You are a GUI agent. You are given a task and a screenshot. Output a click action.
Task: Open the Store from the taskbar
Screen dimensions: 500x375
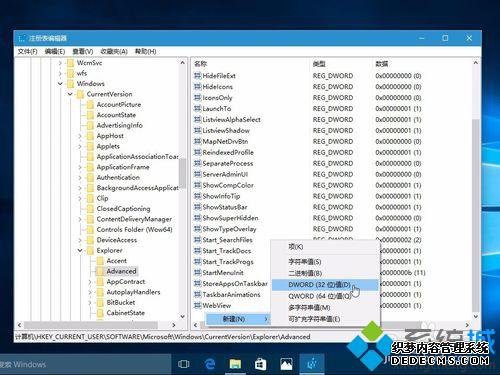click(260, 364)
